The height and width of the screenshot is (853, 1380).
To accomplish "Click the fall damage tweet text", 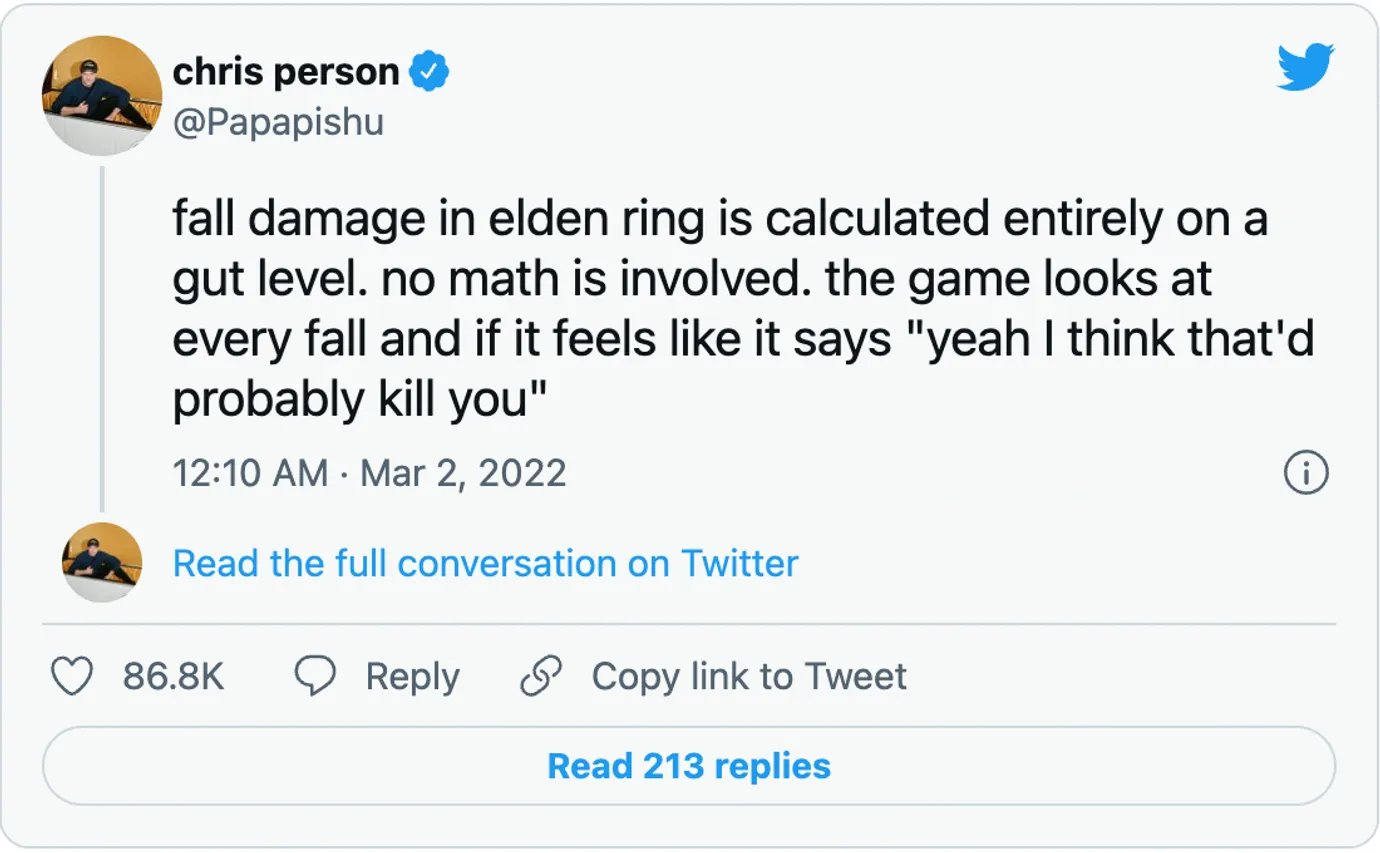I will pos(743,310).
